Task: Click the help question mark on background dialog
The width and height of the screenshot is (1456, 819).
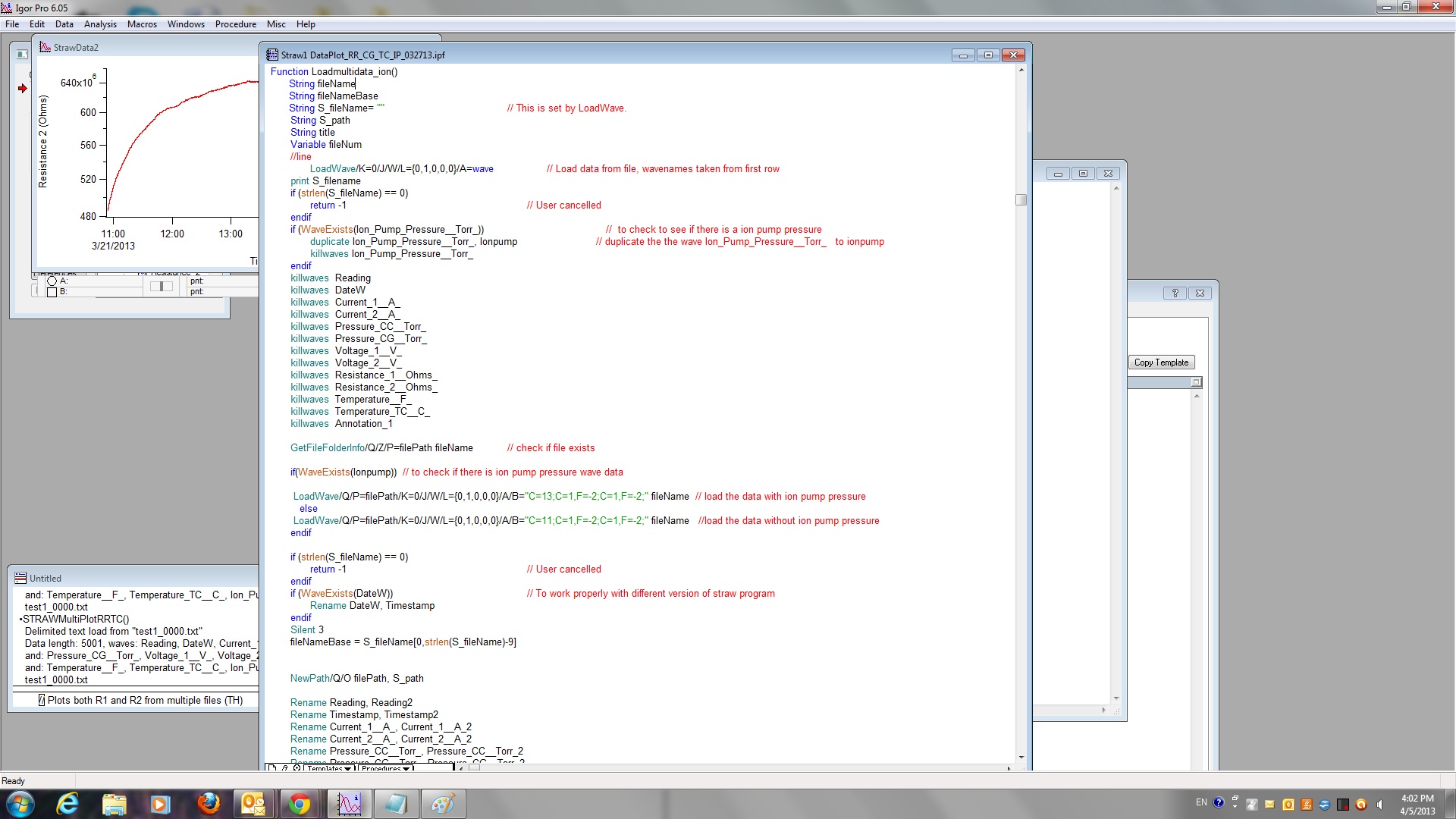Action: click(1175, 293)
